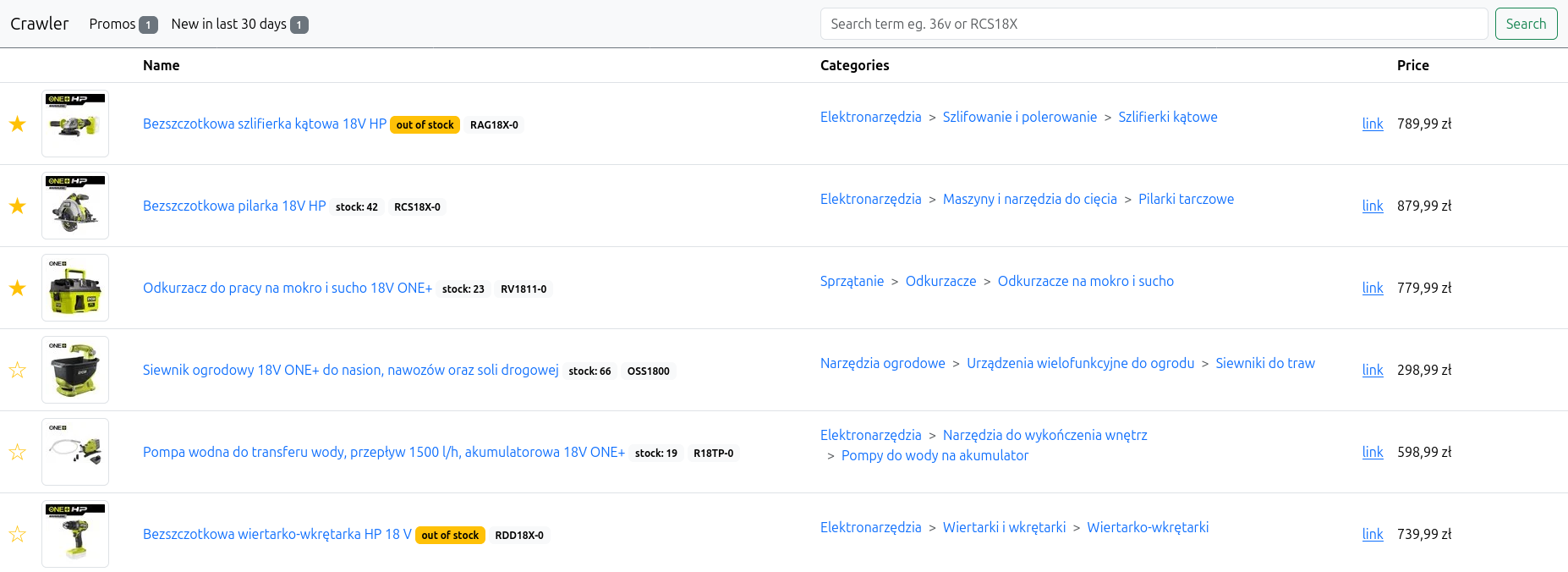Open New in last 30 days
The height and width of the screenshot is (572, 1568).
click(x=238, y=24)
